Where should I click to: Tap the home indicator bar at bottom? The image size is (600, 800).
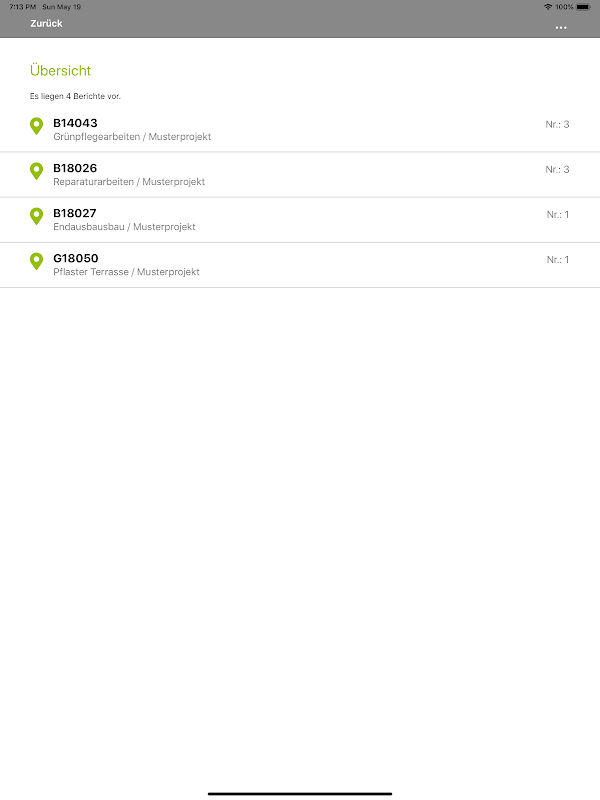coord(300,793)
